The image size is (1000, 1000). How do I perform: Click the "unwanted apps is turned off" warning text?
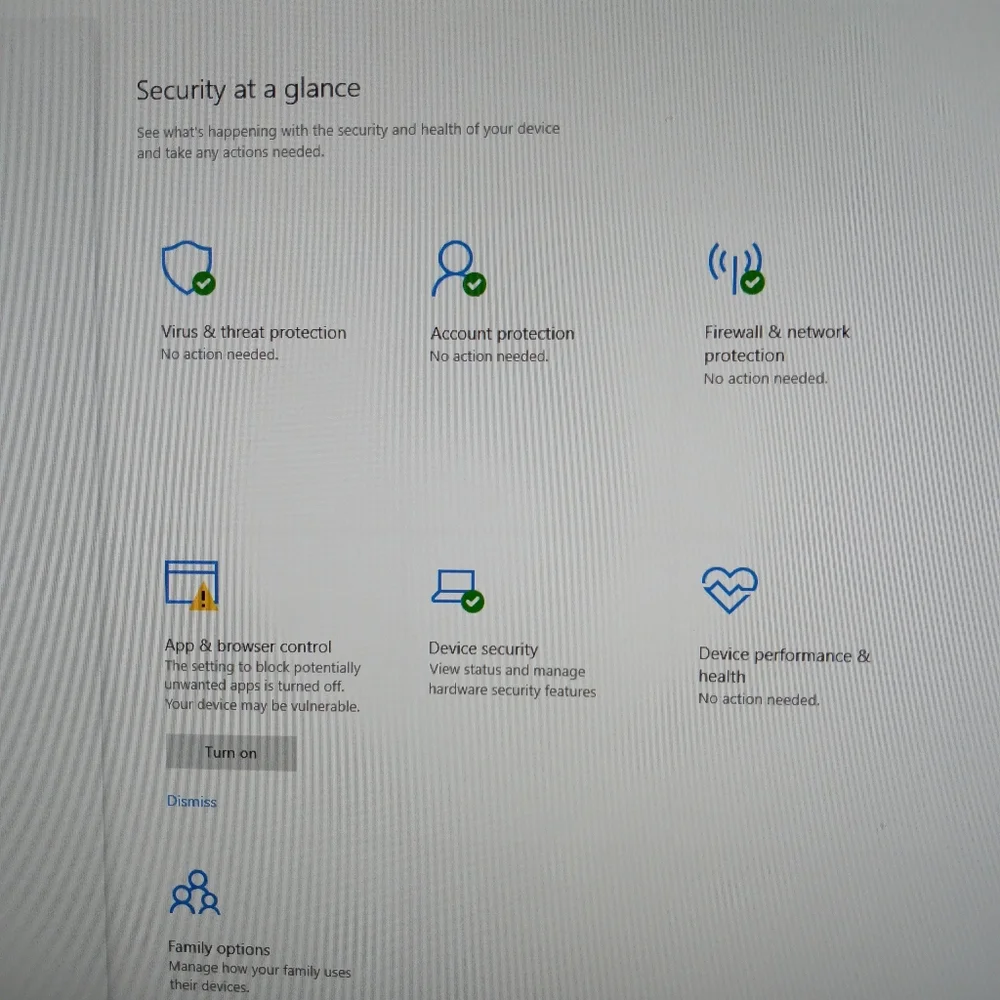click(254, 686)
